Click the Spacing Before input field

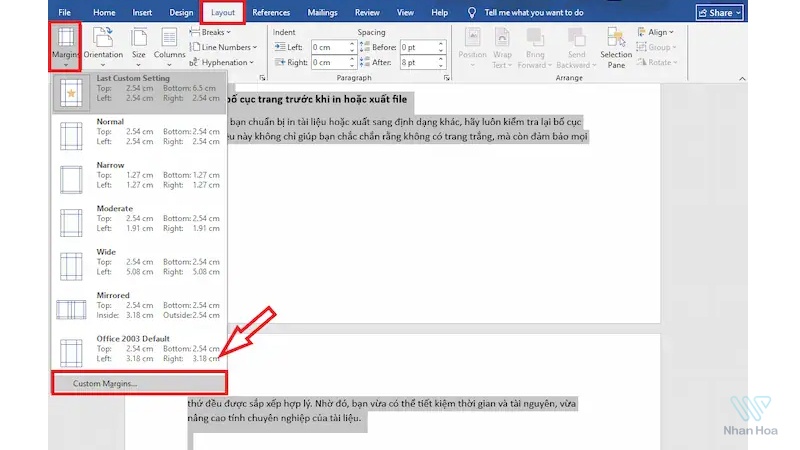418,47
